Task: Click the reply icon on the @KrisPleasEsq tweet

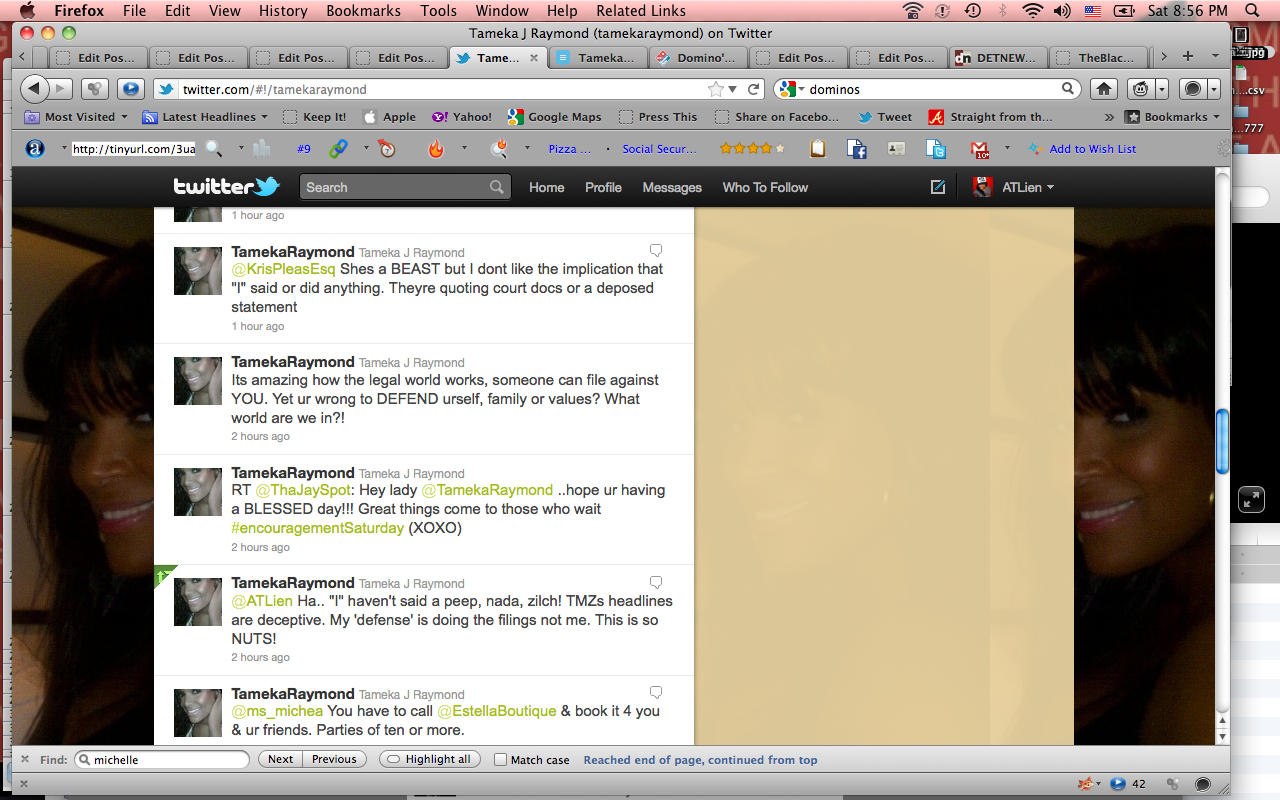Action: (x=656, y=250)
